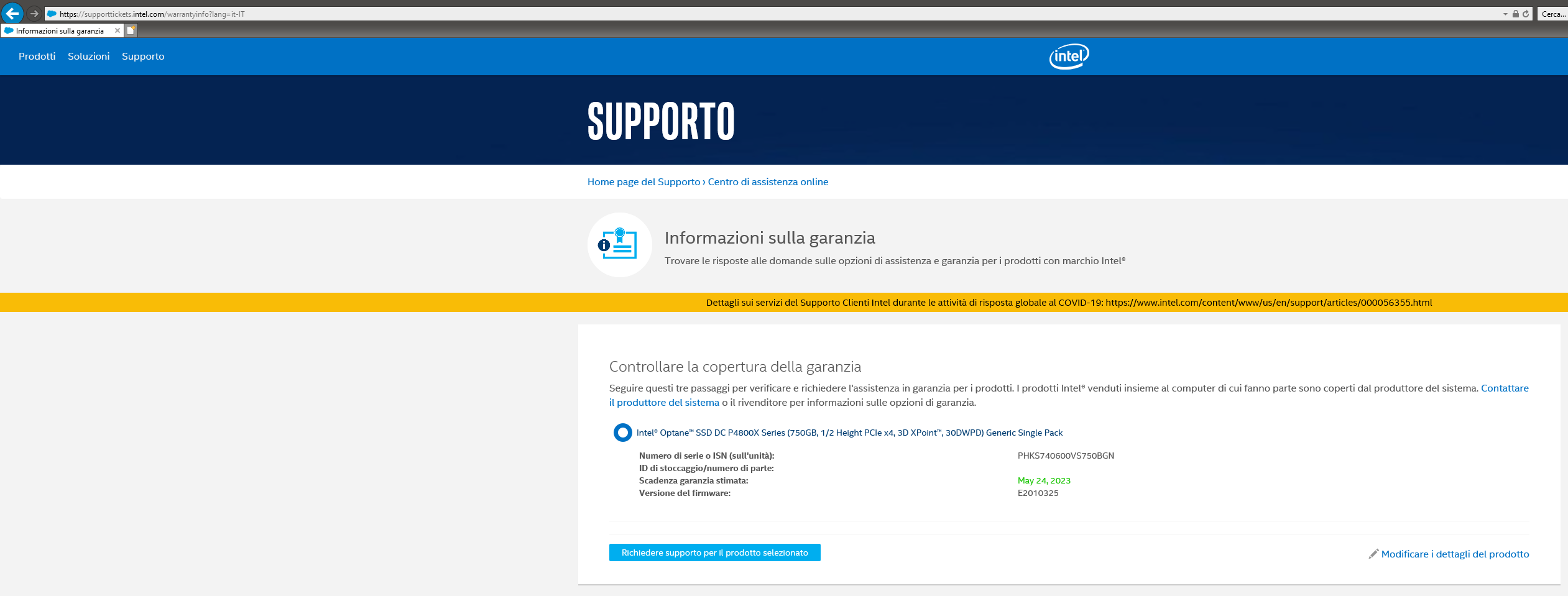Follow the Home page del Supporto link
The height and width of the screenshot is (596, 1568).
[643, 182]
